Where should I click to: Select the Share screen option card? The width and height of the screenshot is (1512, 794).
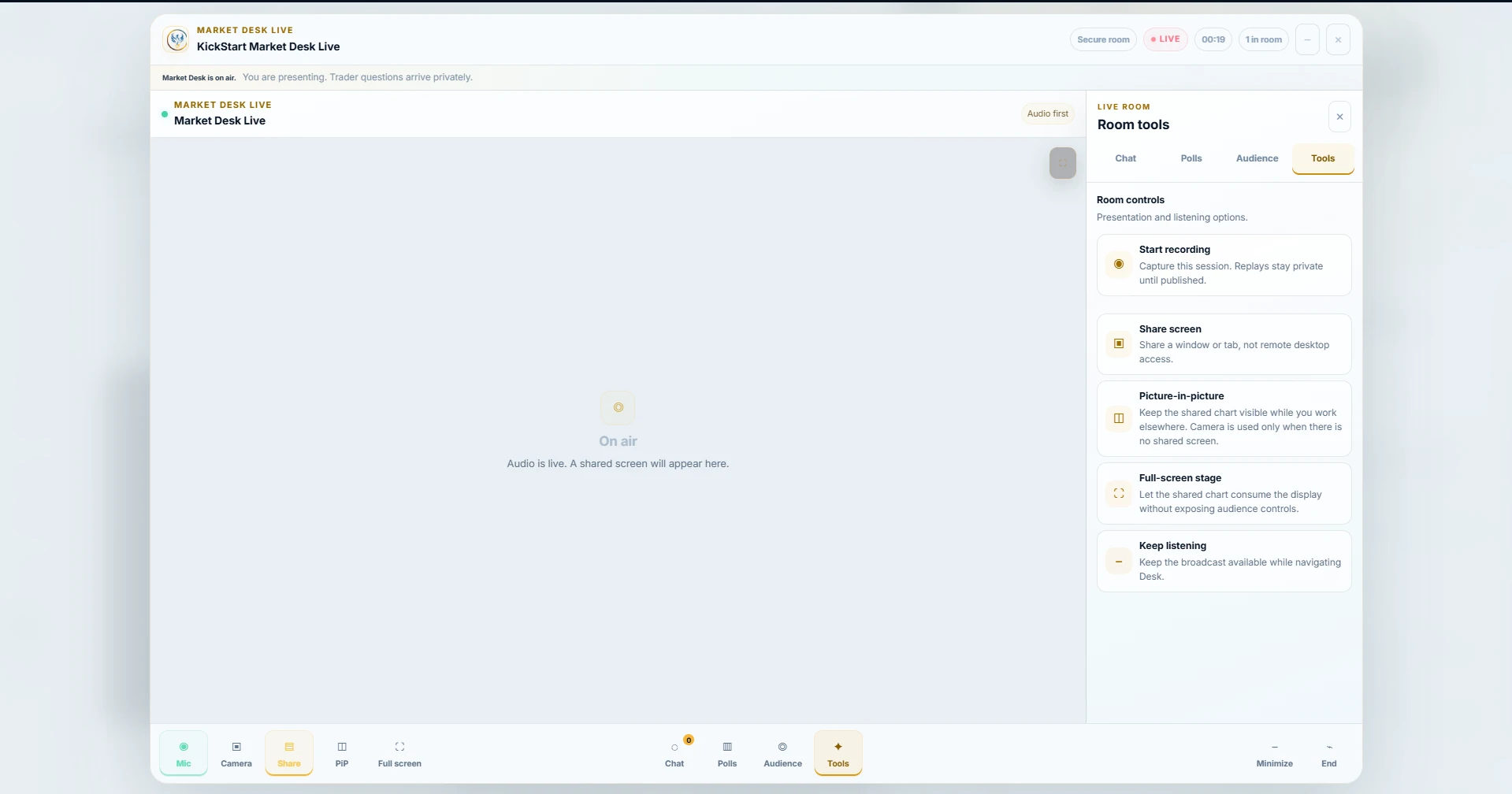coord(1224,344)
